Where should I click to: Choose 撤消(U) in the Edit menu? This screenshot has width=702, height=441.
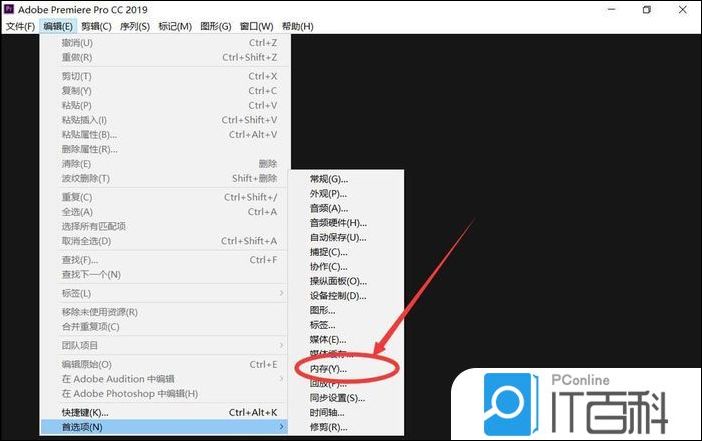pos(164,43)
